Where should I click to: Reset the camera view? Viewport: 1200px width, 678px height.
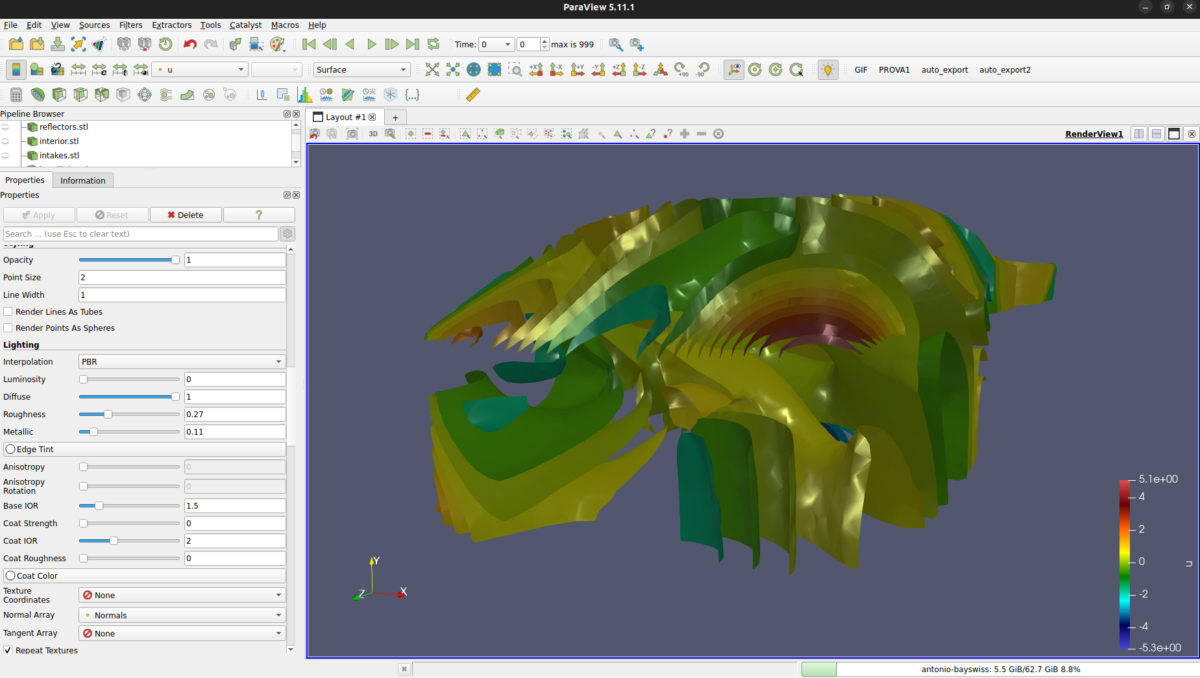click(434, 69)
